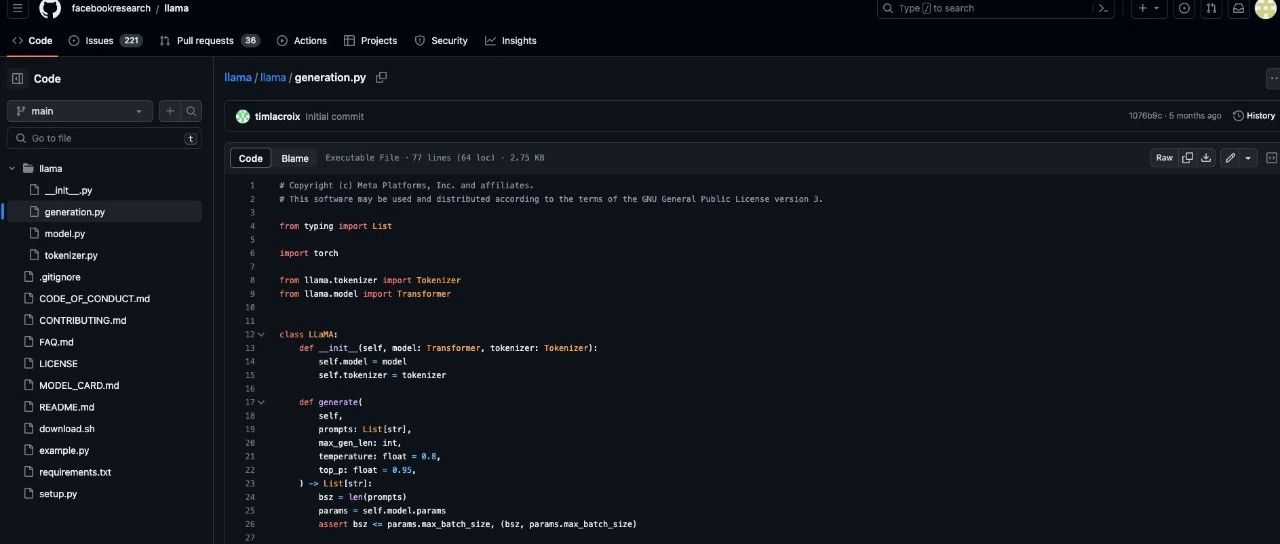Open the repository Code tab
This screenshot has width=1280, height=544.
32,41
